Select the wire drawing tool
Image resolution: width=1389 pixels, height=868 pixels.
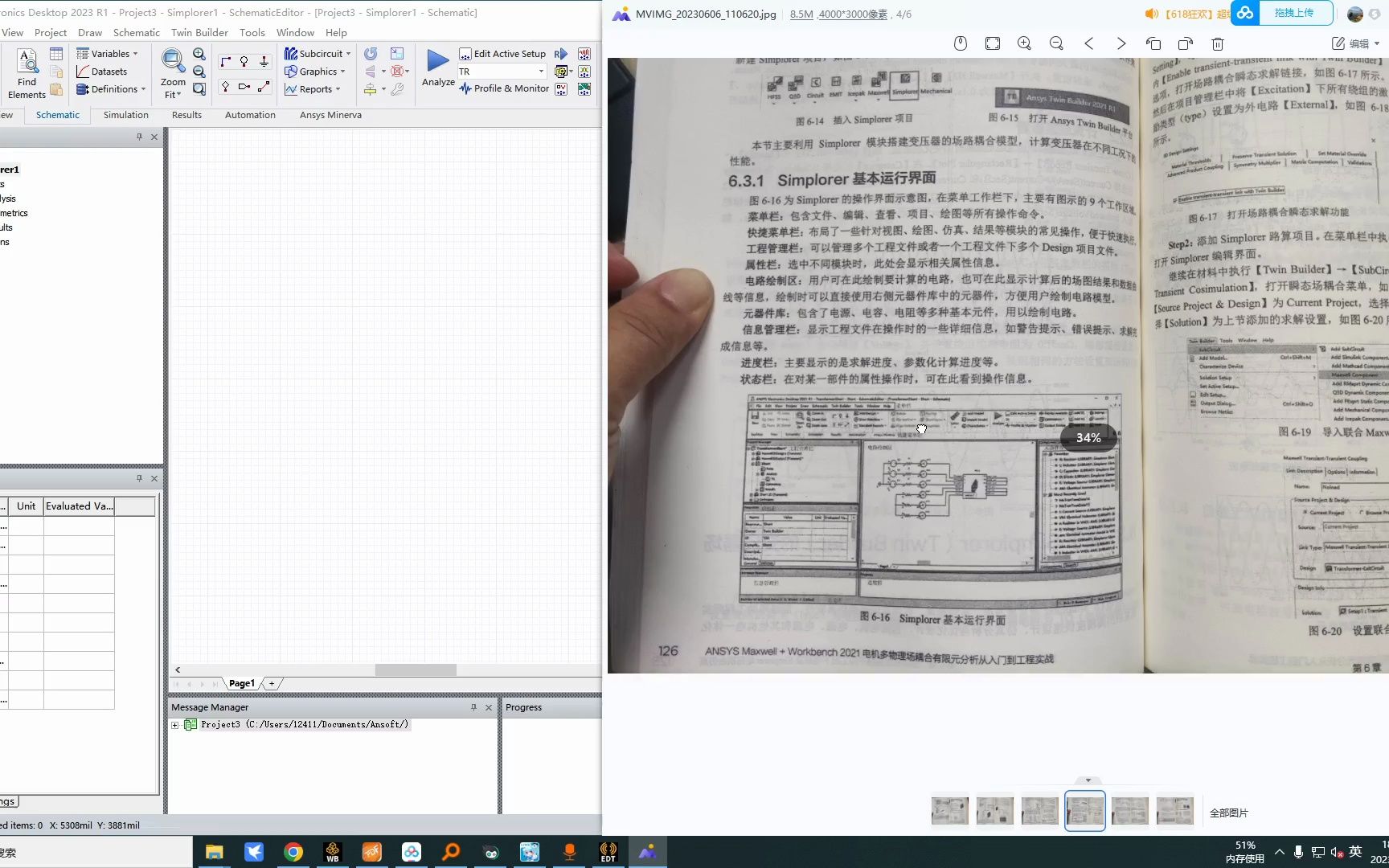click(225, 62)
